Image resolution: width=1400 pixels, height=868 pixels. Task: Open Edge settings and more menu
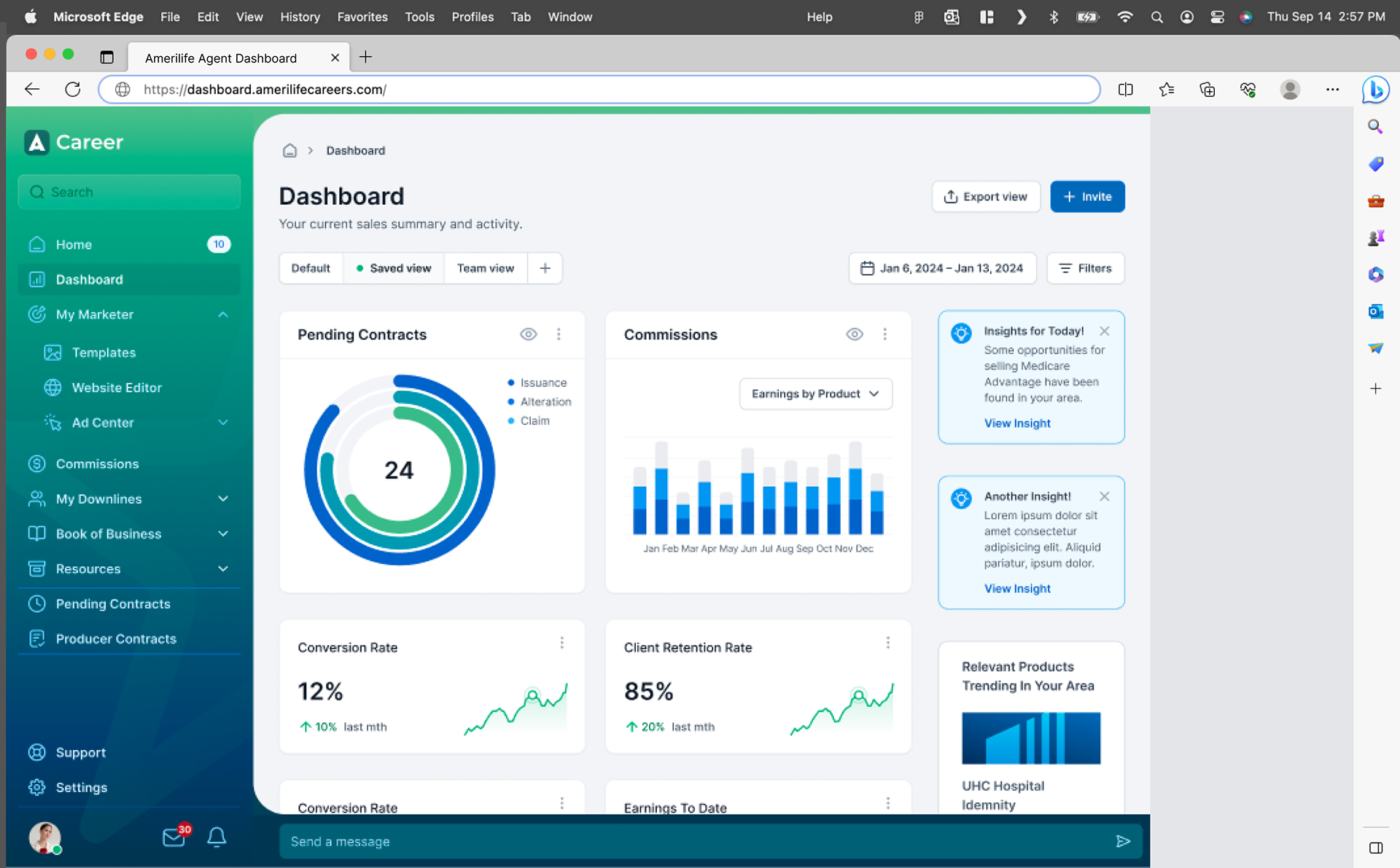(x=1332, y=90)
